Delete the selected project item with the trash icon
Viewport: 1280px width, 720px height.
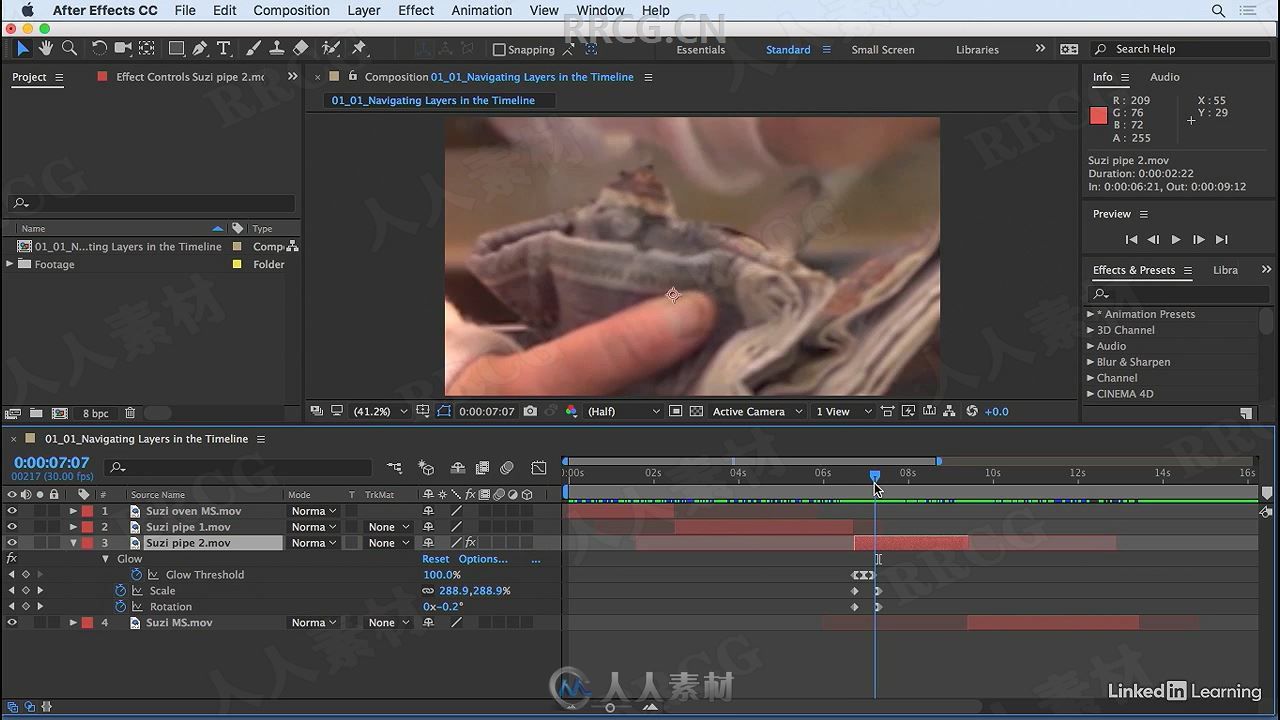coord(130,413)
